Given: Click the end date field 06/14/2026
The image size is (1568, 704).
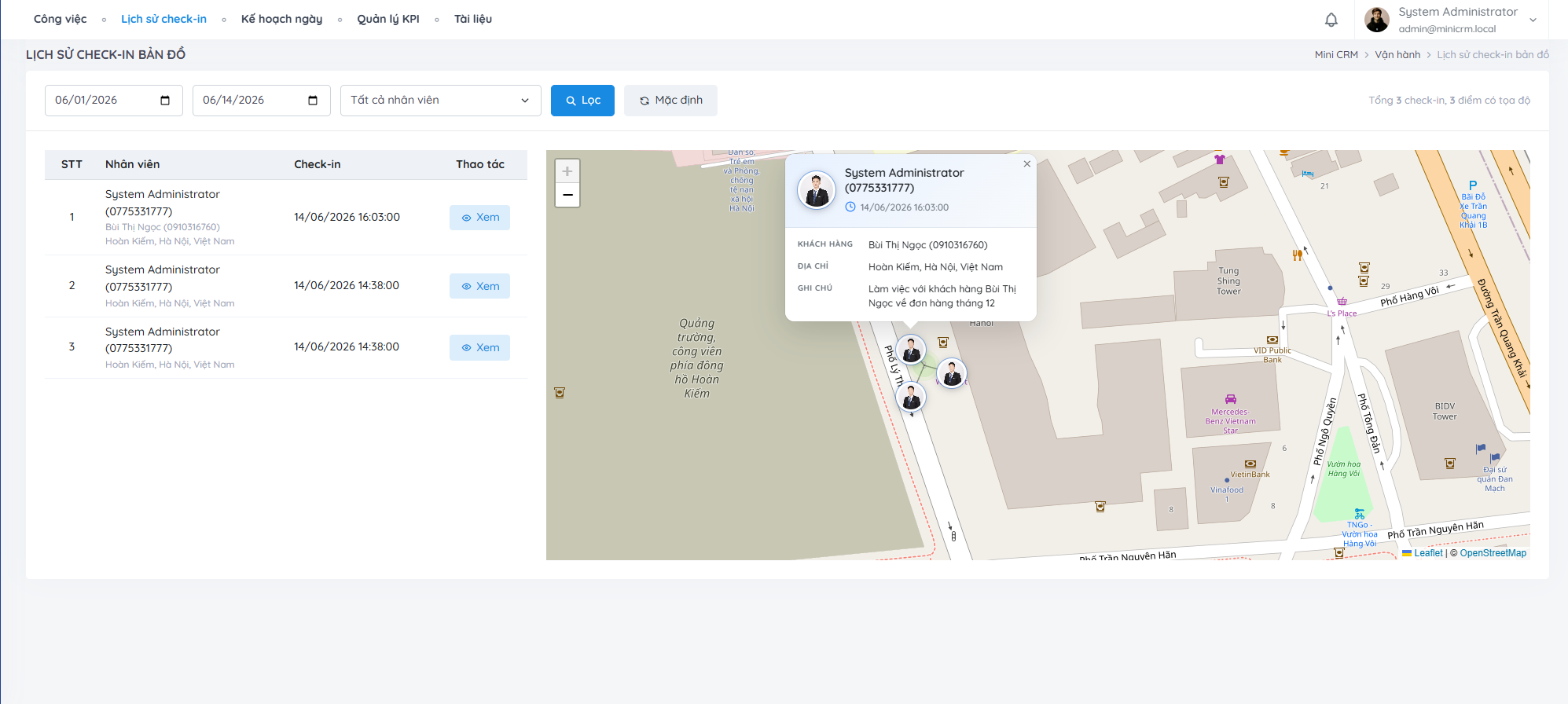Looking at the screenshot, I should pos(262,101).
